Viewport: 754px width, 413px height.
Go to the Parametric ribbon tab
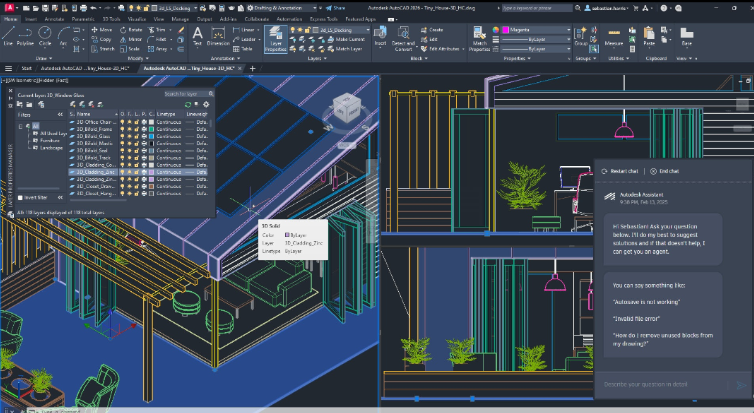[83, 19]
